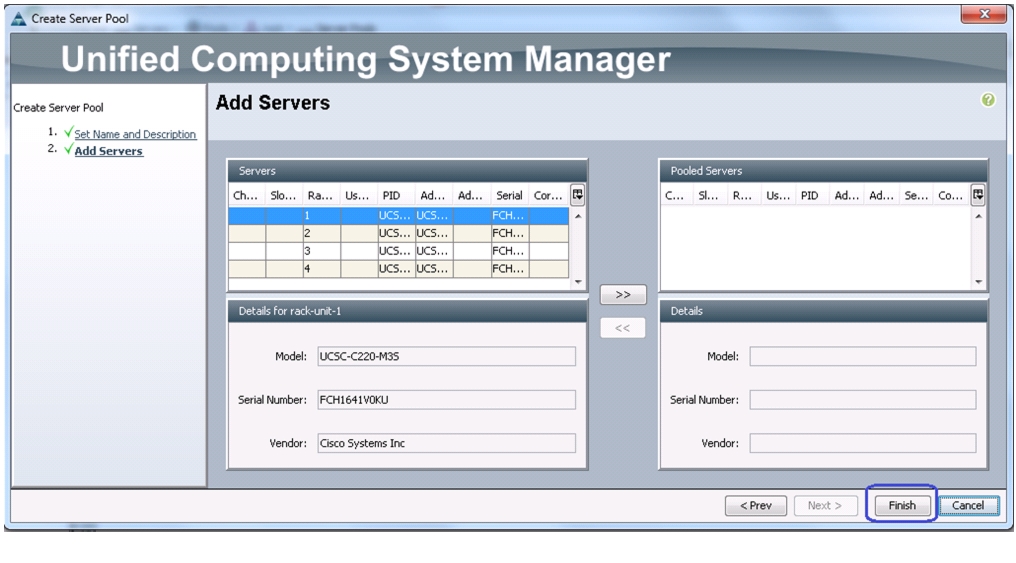
Task: Click Co... column header in Pooled Servers
Action: [x=951, y=195]
